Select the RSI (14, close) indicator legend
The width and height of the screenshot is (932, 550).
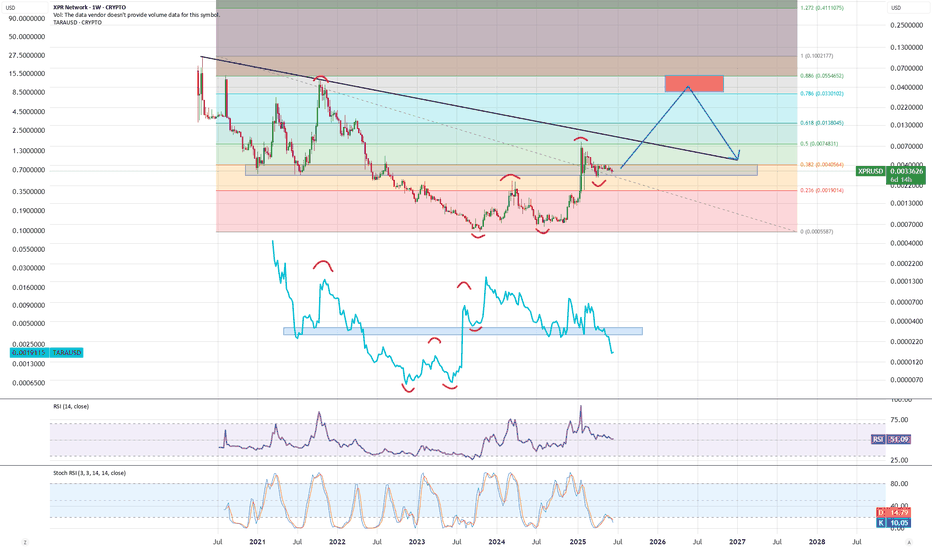click(71, 407)
